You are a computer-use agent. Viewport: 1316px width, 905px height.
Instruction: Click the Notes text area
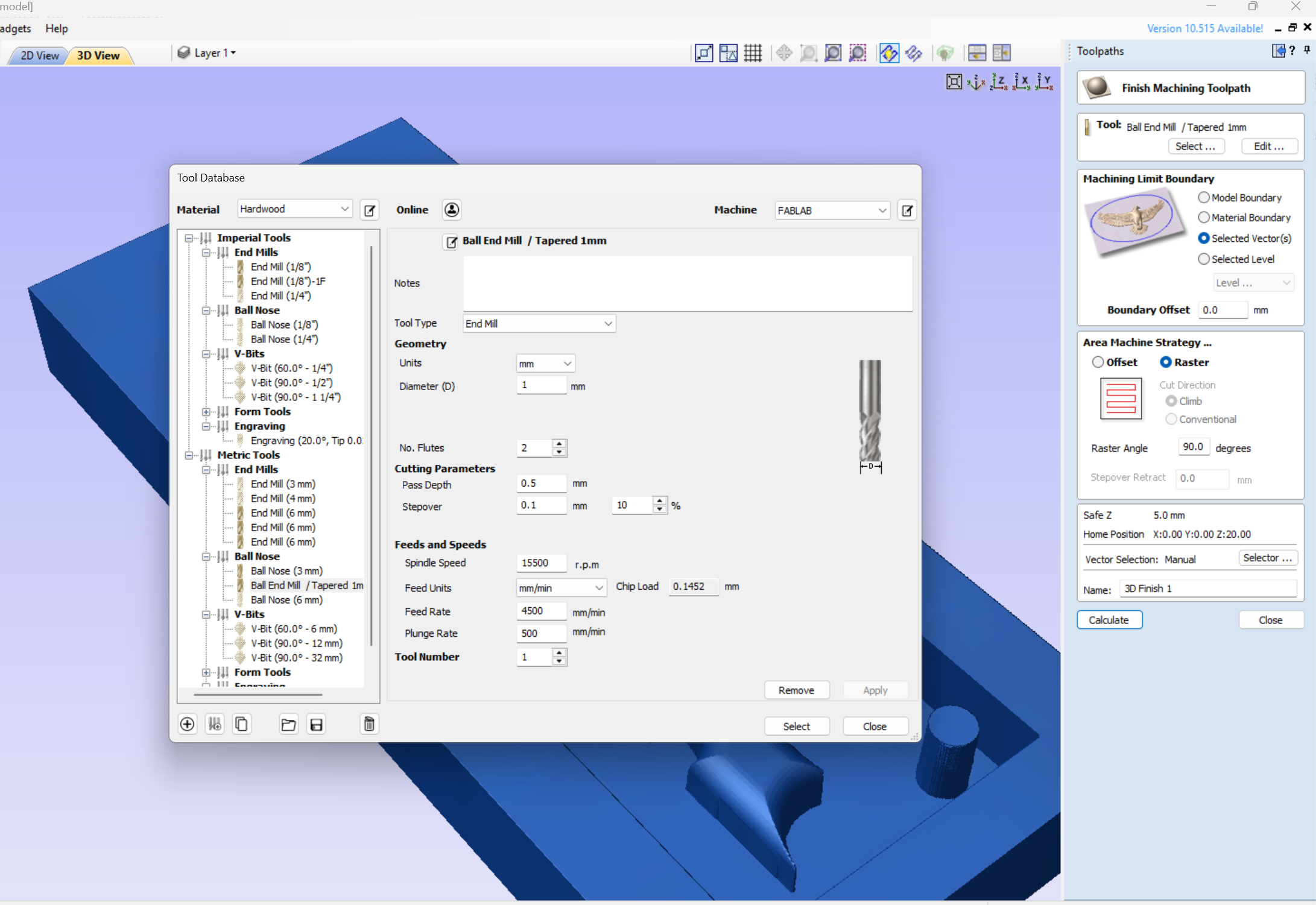pyautogui.click(x=688, y=283)
